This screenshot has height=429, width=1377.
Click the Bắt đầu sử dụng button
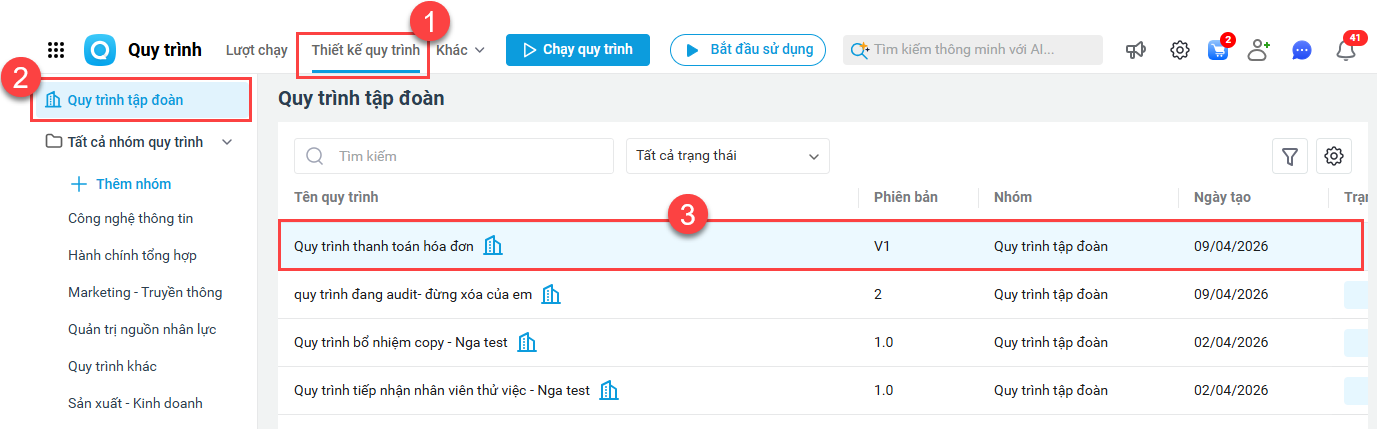(x=748, y=50)
